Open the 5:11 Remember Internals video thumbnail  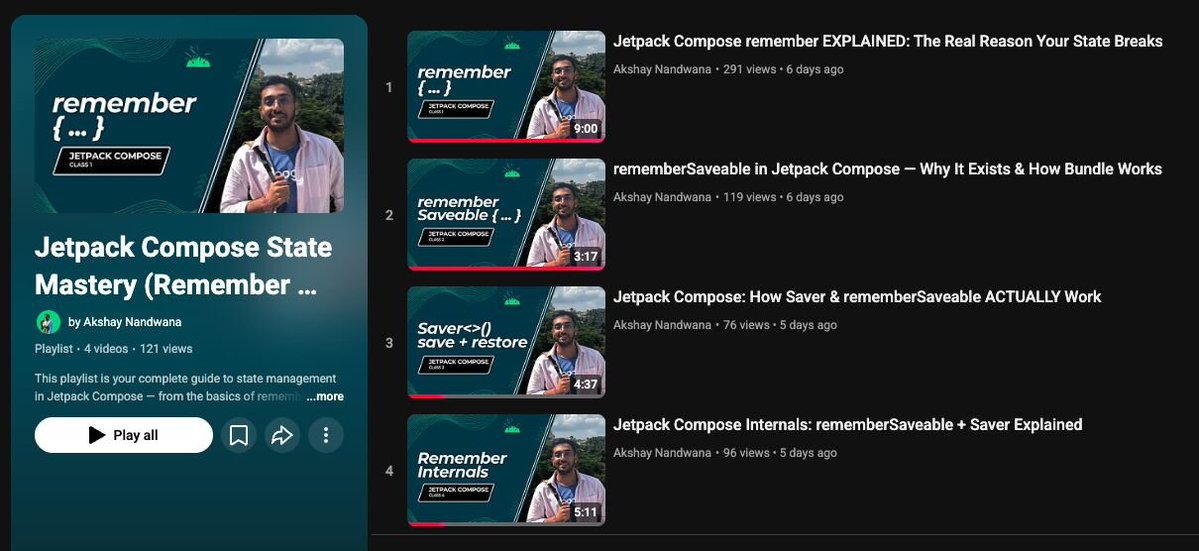tap(506, 470)
